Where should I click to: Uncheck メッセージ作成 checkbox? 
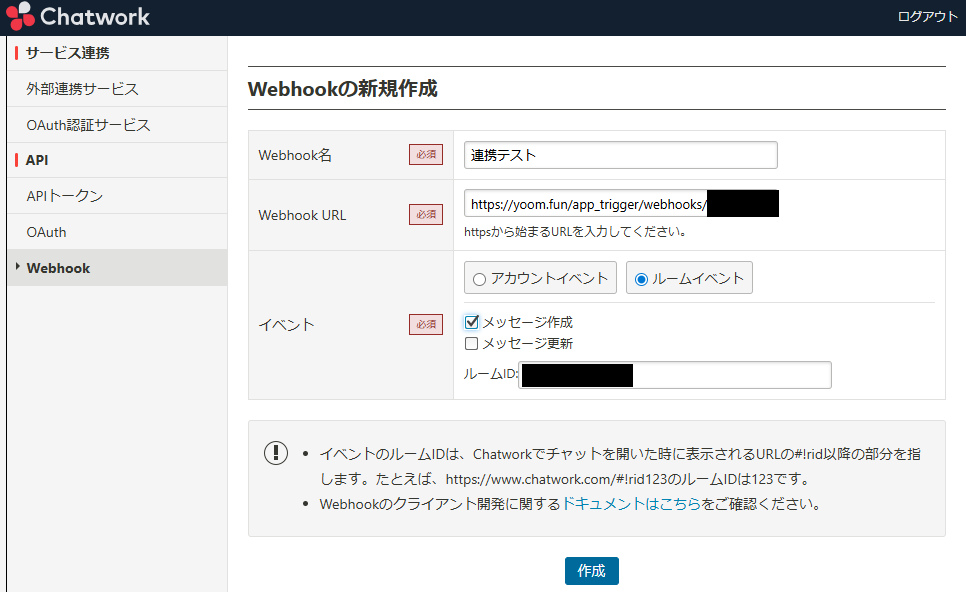pyautogui.click(x=471, y=322)
